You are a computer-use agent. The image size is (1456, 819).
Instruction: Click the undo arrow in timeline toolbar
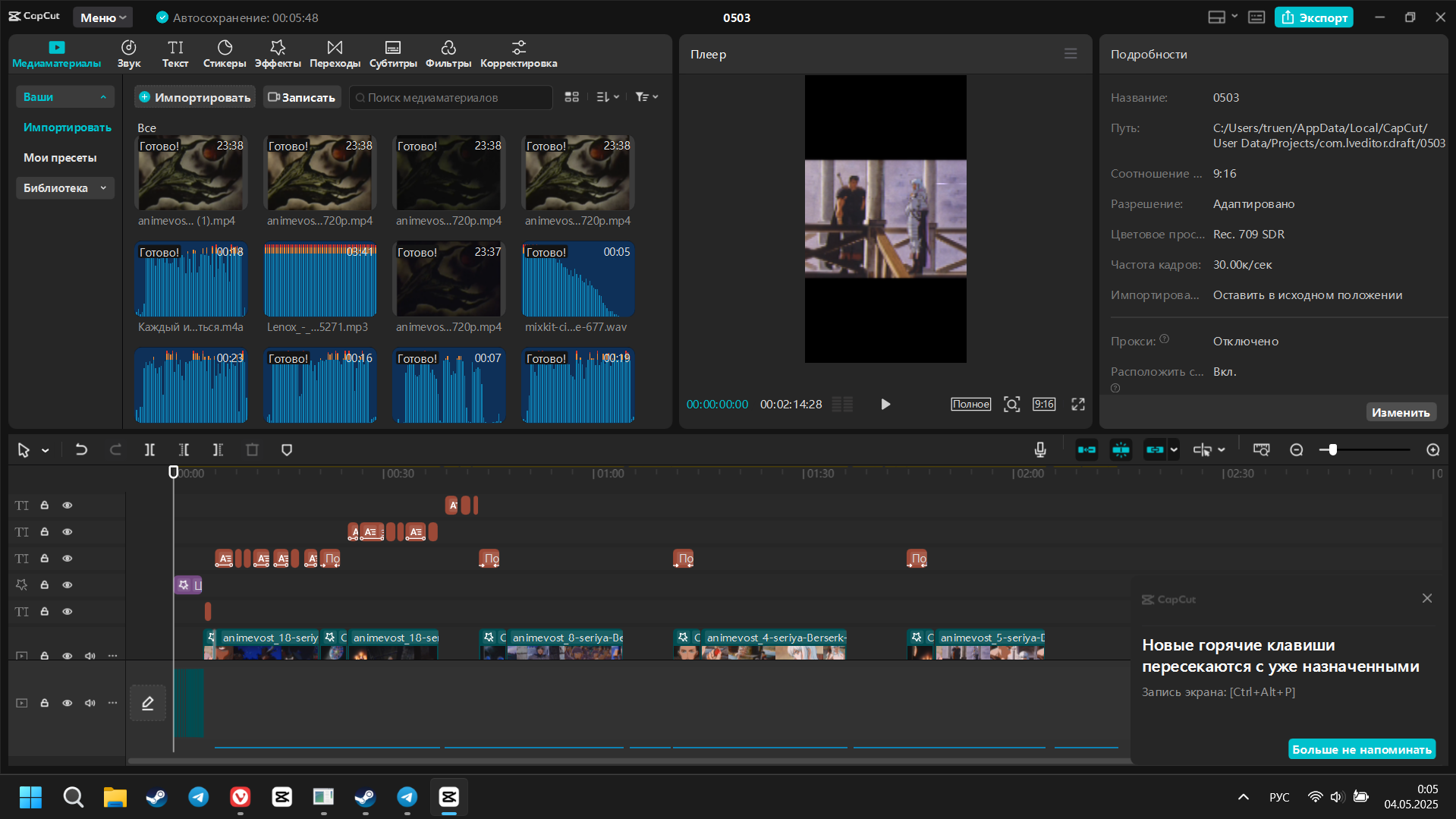click(x=81, y=450)
